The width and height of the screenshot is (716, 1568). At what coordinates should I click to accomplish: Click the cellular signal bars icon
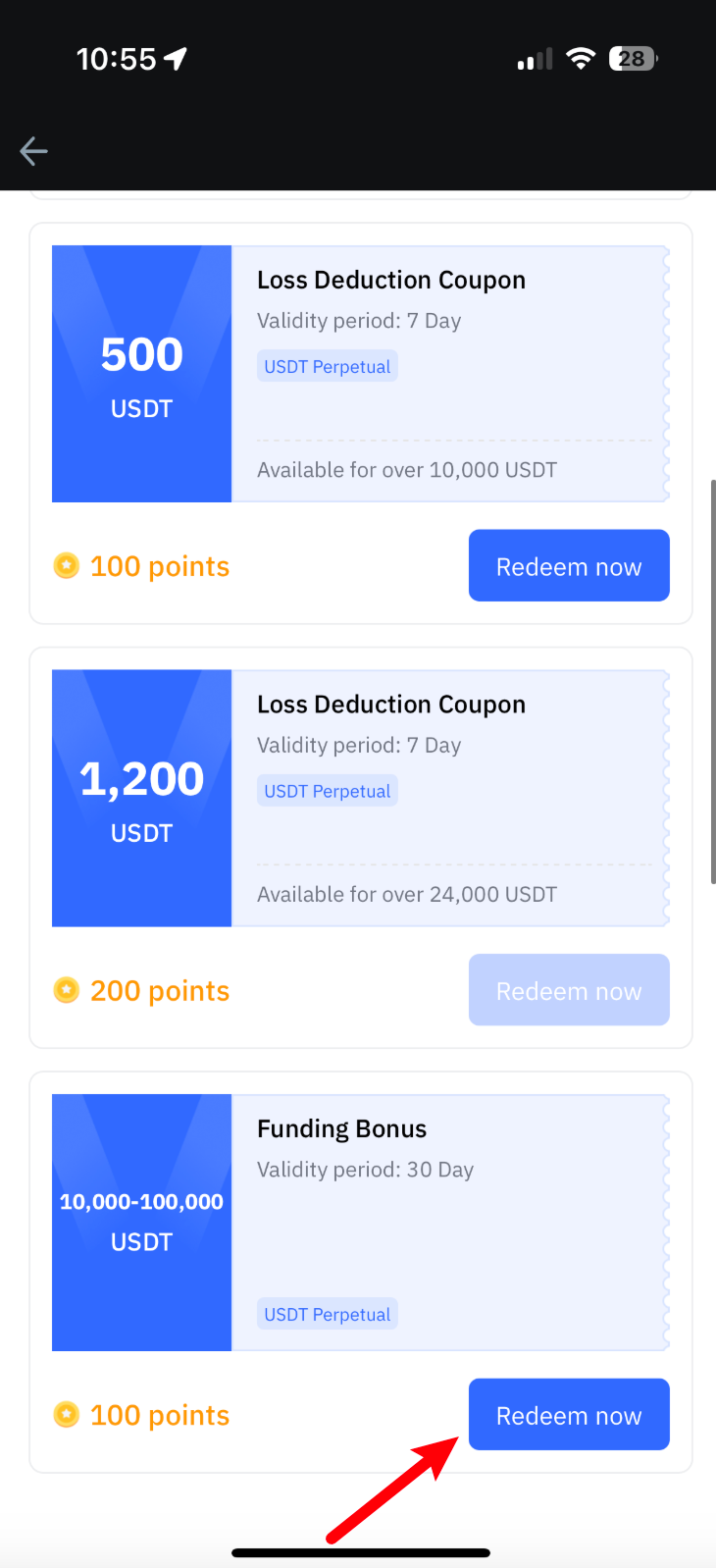point(535,61)
